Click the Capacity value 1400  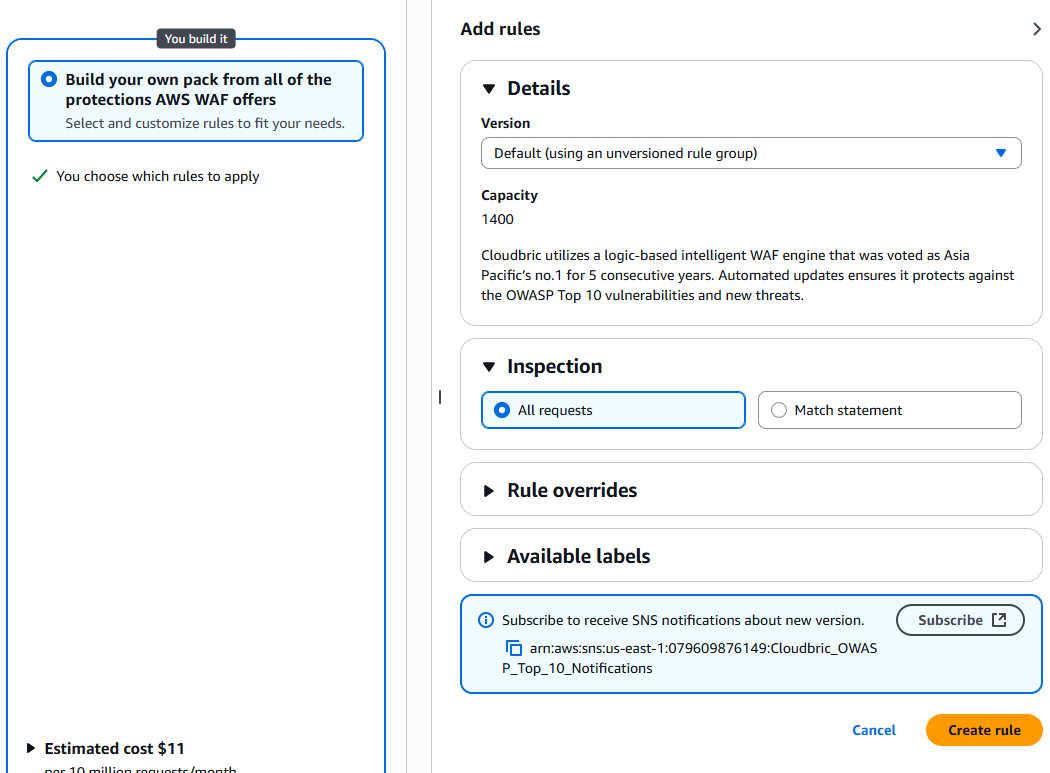498,219
